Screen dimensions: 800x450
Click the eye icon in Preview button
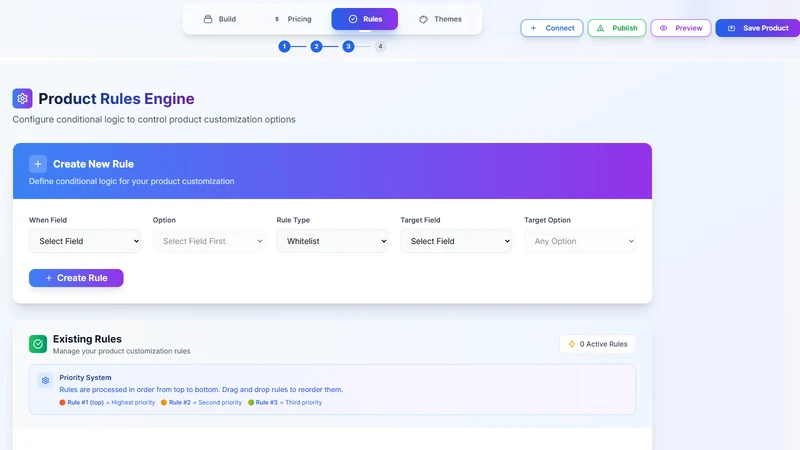[663, 28]
